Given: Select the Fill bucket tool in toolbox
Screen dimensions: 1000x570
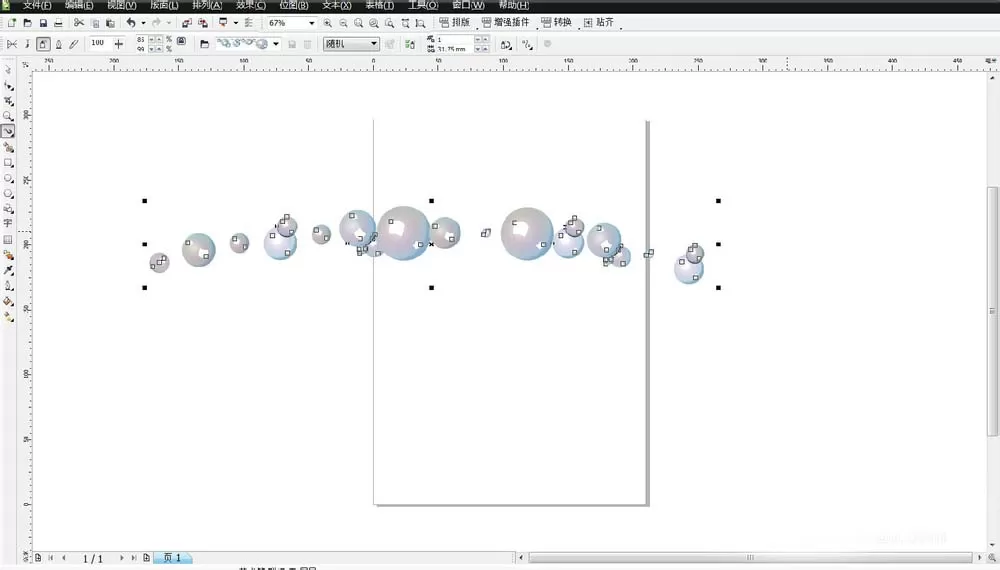Looking at the screenshot, I should coord(8,301).
